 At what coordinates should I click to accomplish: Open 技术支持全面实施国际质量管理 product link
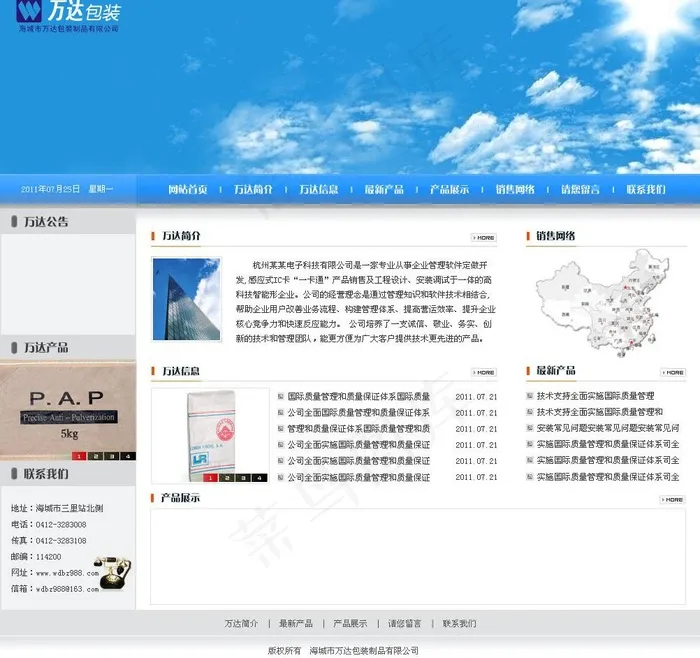coord(595,396)
